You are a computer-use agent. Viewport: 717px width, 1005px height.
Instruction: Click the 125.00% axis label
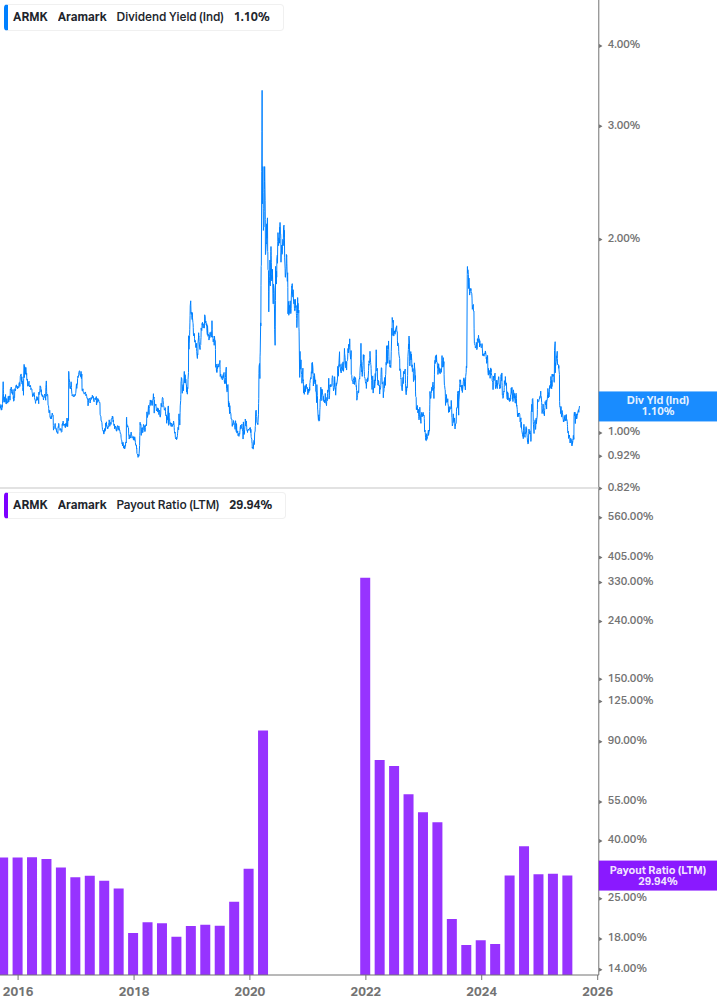pyautogui.click(x=630, y=700)
